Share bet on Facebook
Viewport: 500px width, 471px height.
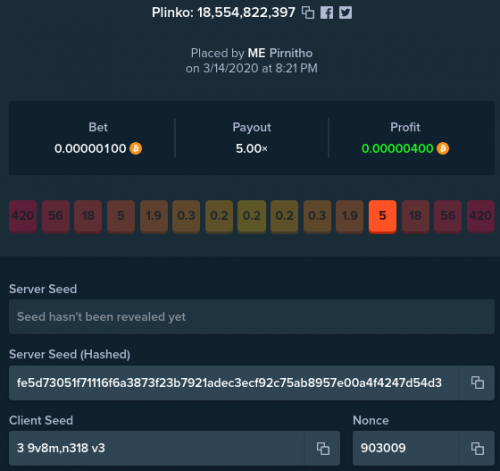click(327, 13)
